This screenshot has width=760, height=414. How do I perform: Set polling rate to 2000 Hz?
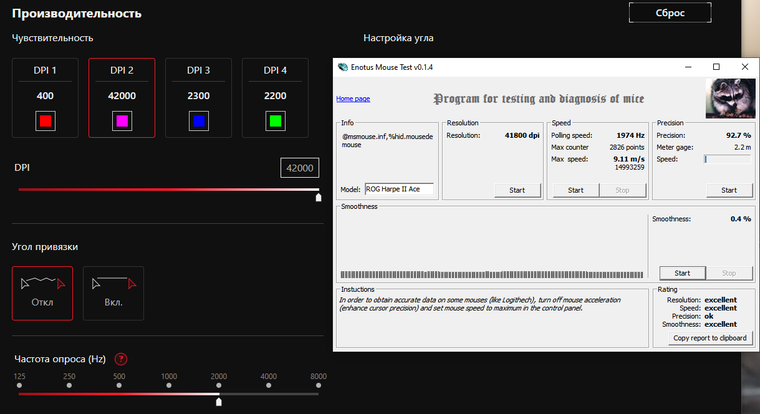[x=219, y=385]
